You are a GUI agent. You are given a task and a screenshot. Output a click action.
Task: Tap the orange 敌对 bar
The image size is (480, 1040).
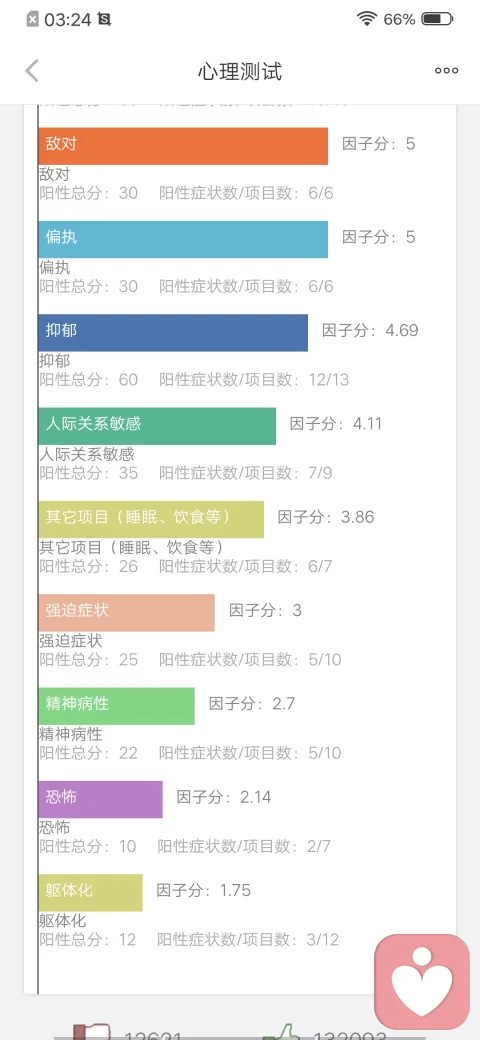point(183,146)
